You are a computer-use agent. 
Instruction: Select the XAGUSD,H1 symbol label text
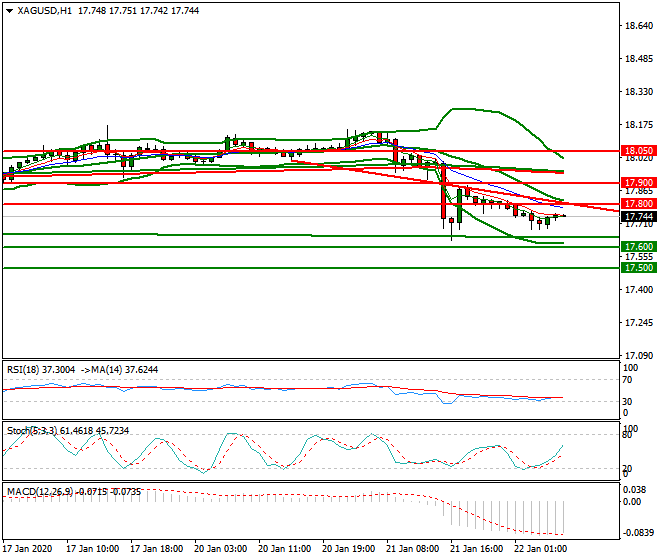[45, 11]
